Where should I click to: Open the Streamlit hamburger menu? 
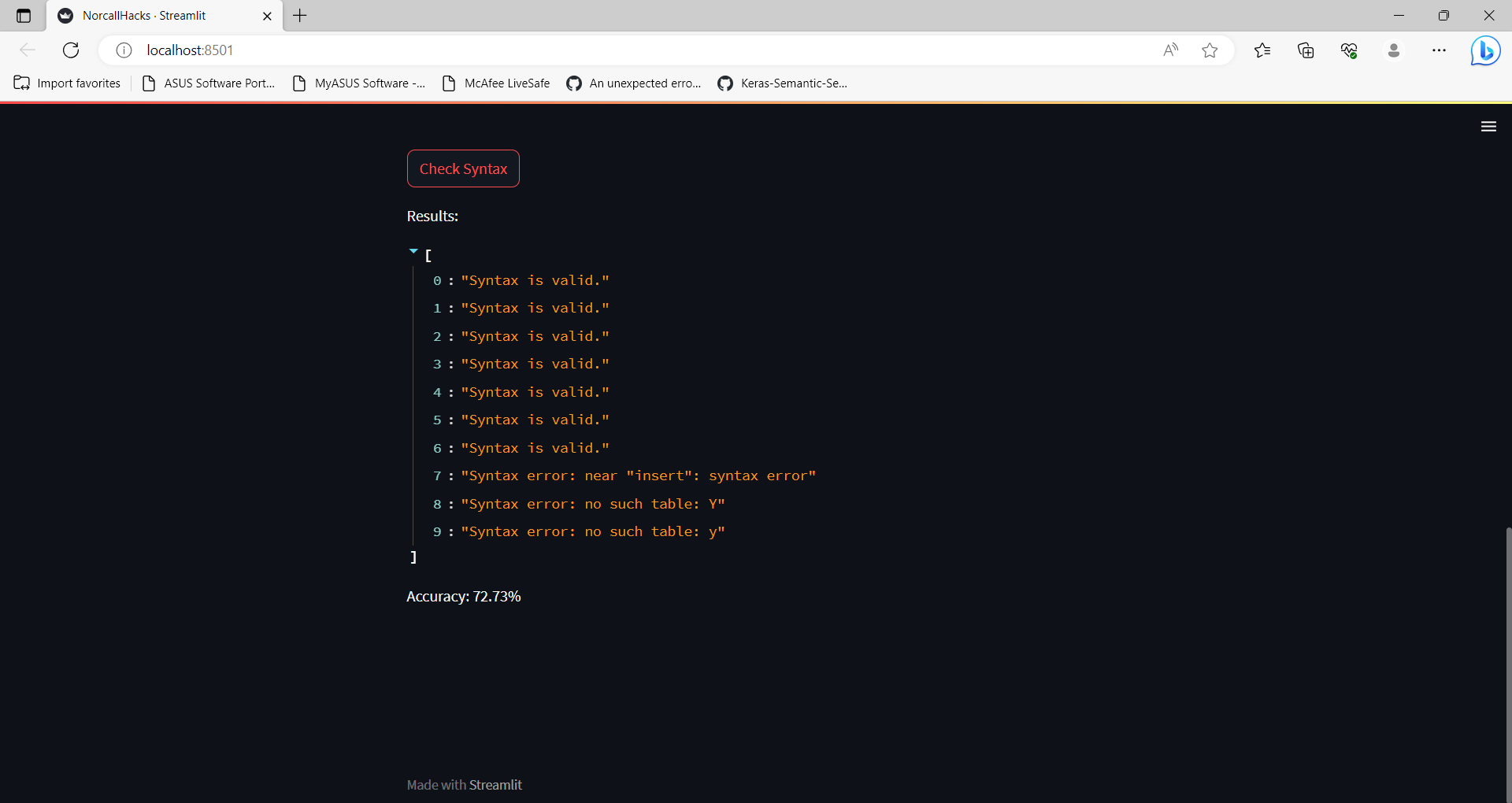pos(1488,126)
